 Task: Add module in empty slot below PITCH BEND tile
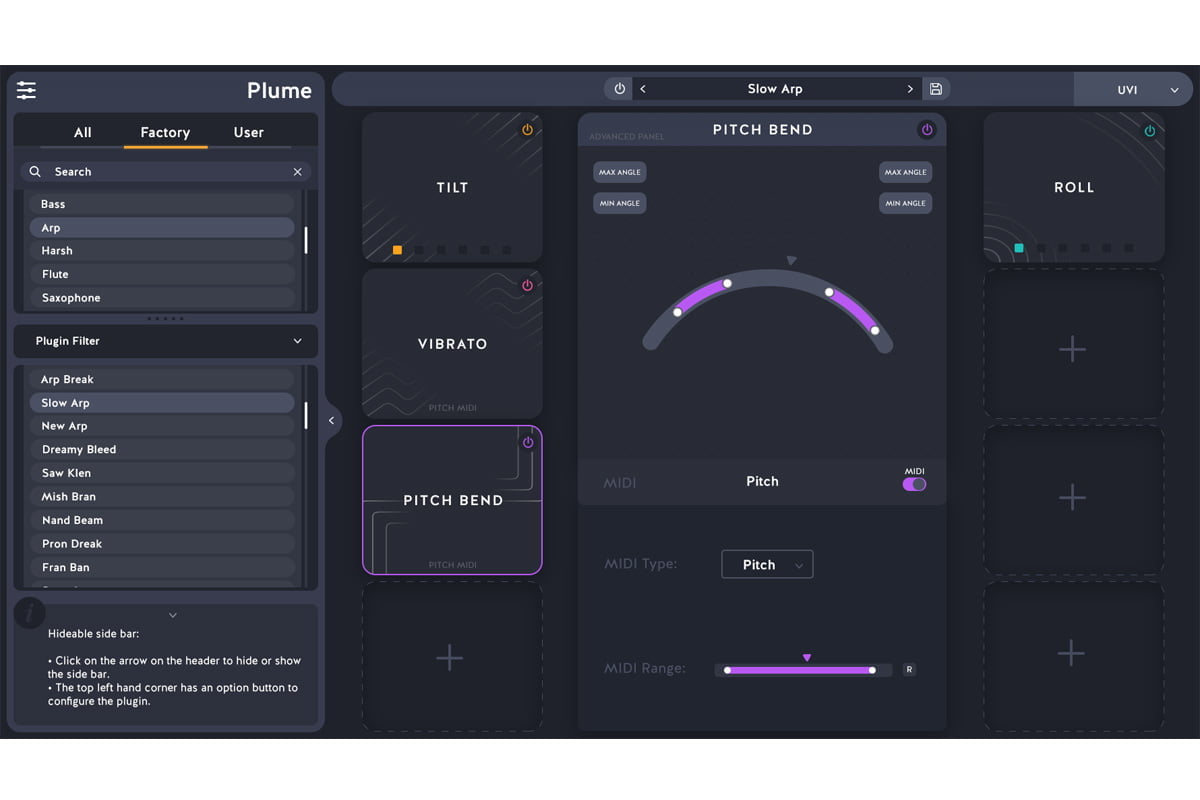pyautogui.click(x=452, y=657)
